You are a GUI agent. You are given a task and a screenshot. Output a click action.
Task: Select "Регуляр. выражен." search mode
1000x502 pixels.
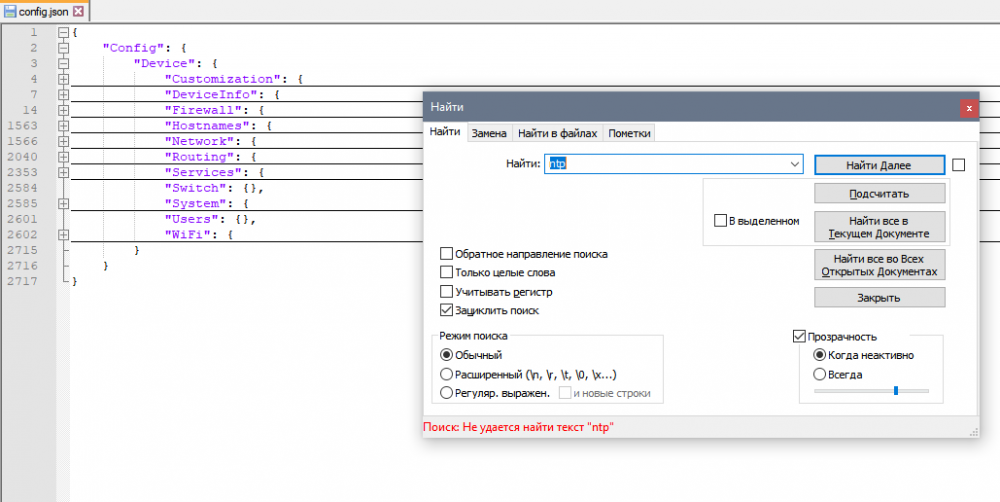click(447, 393)
